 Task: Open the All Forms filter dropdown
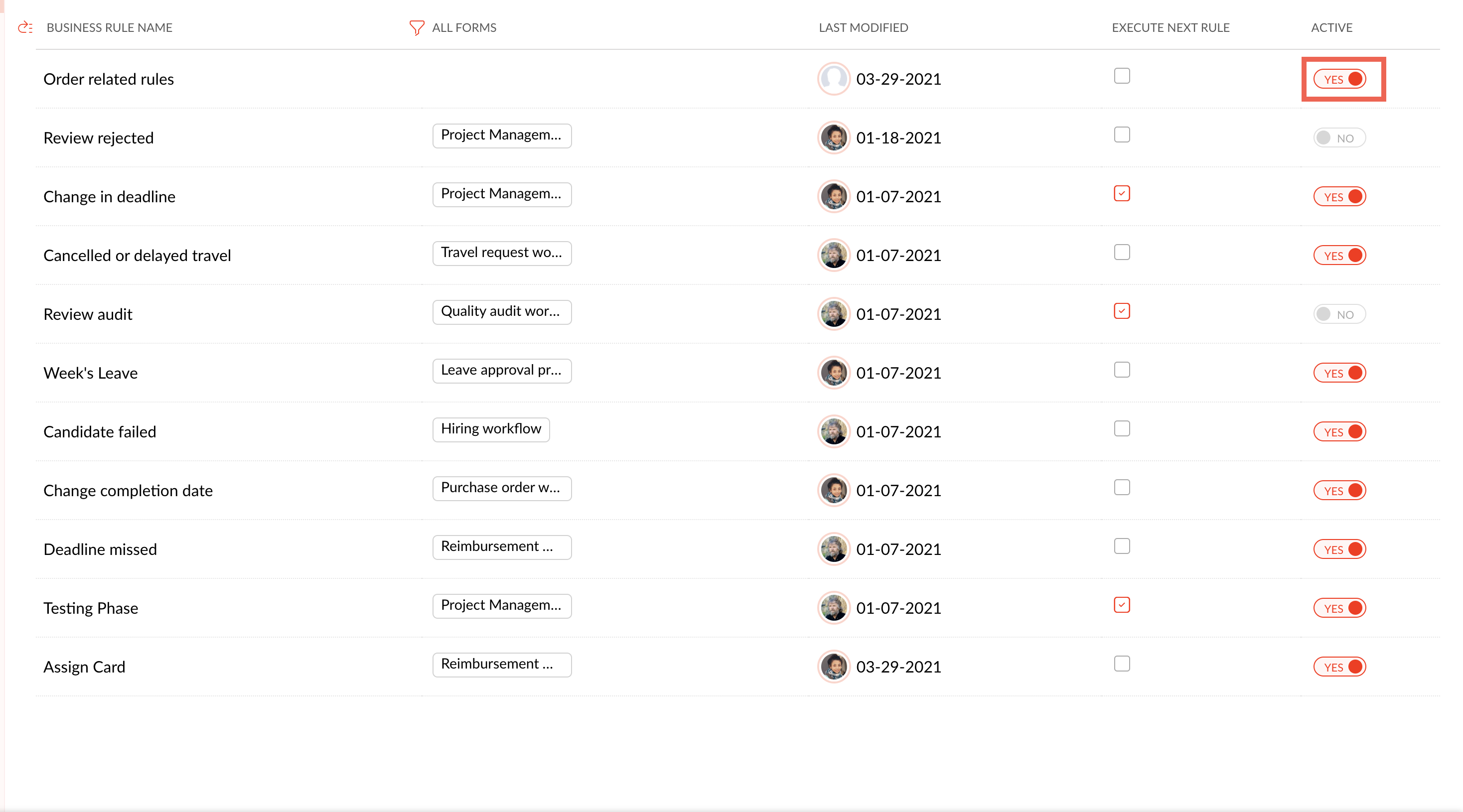[x=463, y=27]
